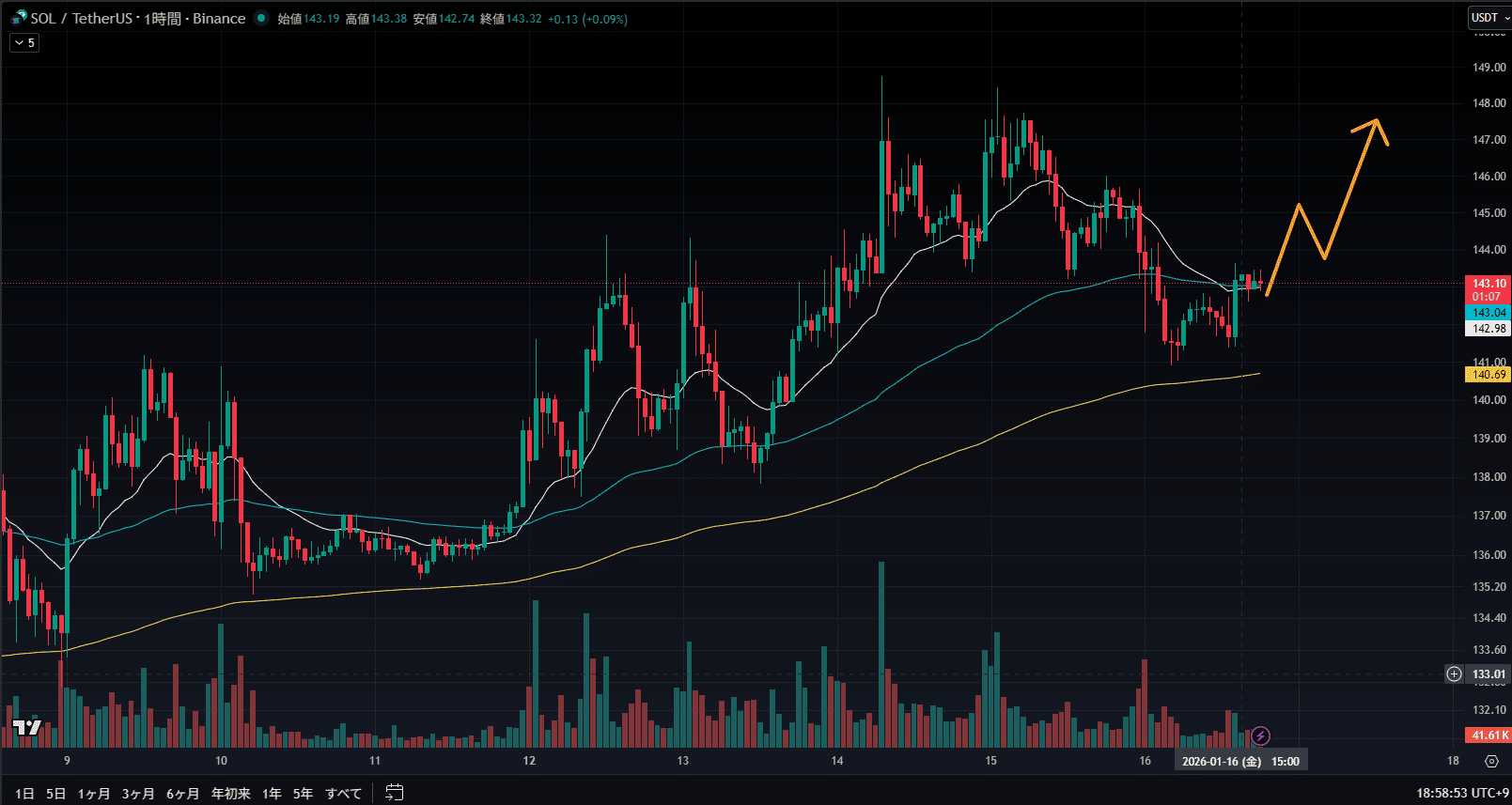Switch to the 年初来 range

coord(231,794)
